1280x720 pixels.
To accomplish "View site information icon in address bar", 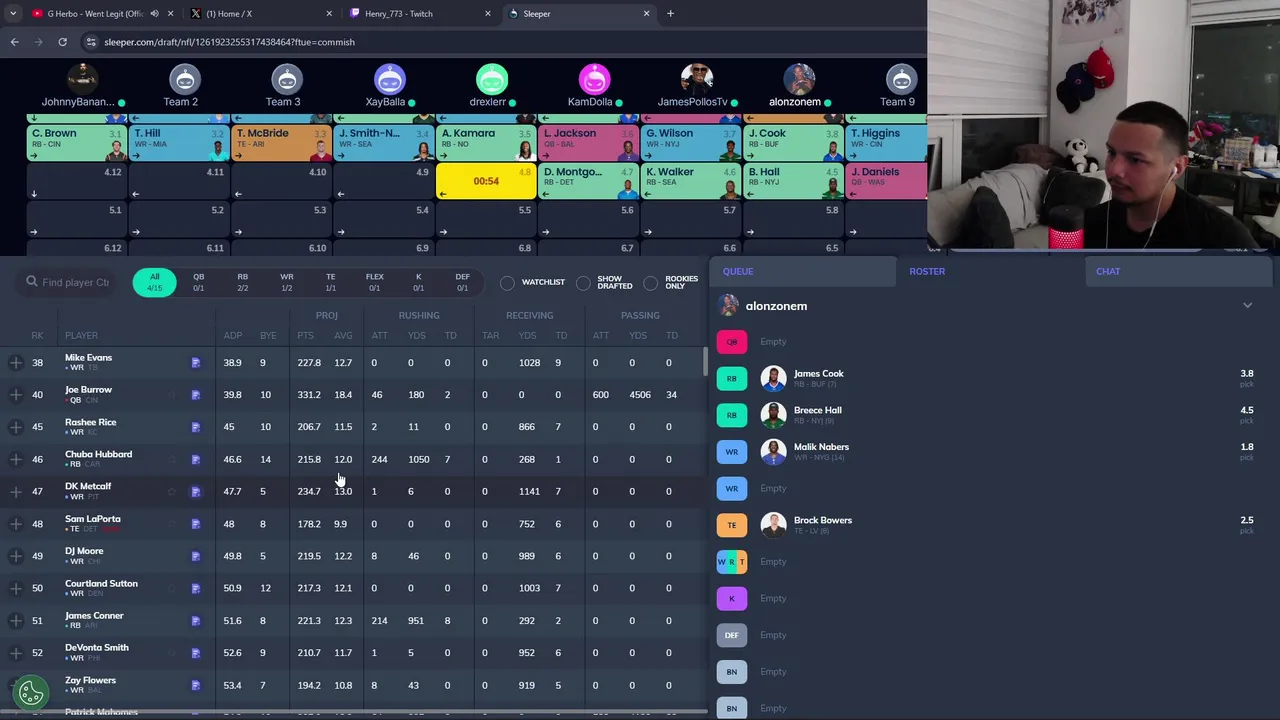I will (91, 42).
